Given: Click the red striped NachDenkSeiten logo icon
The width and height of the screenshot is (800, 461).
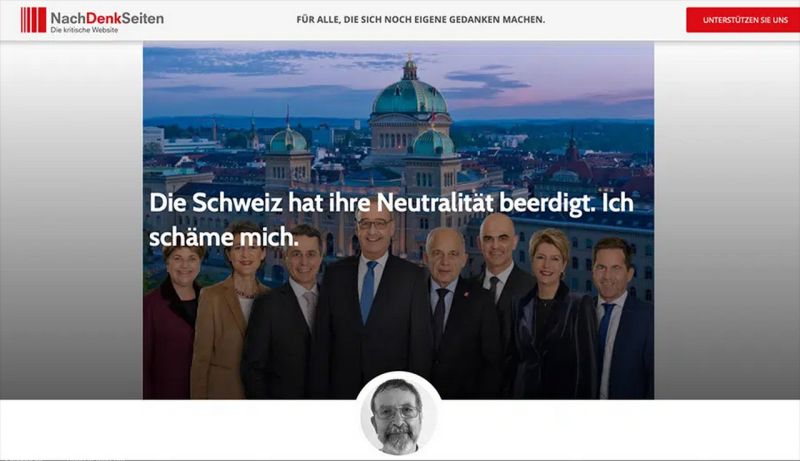Looking at the screenshot, I should click(x=33, y=20).
